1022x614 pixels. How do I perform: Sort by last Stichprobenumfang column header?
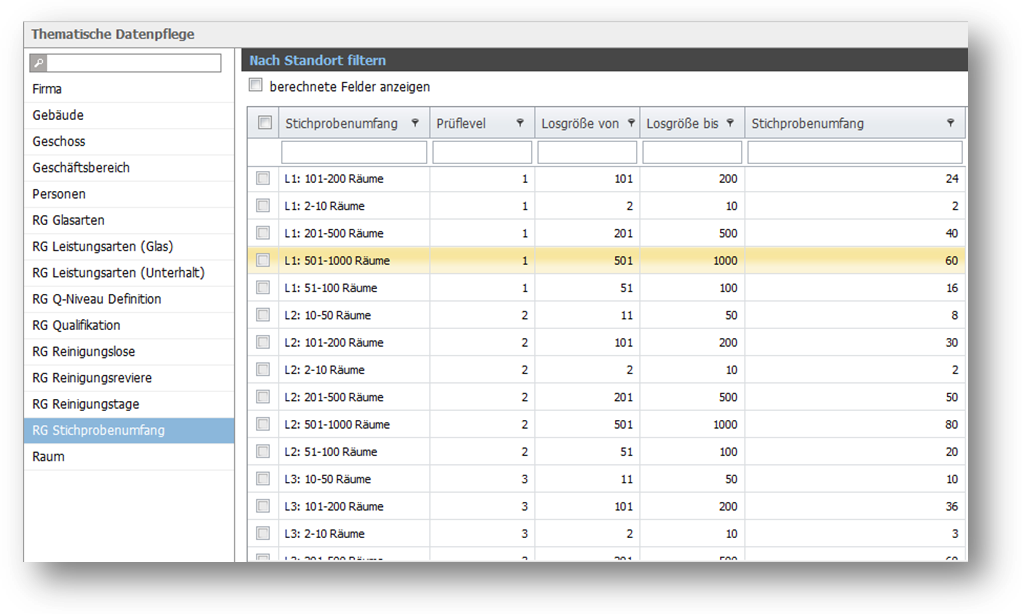pos(808,123)
